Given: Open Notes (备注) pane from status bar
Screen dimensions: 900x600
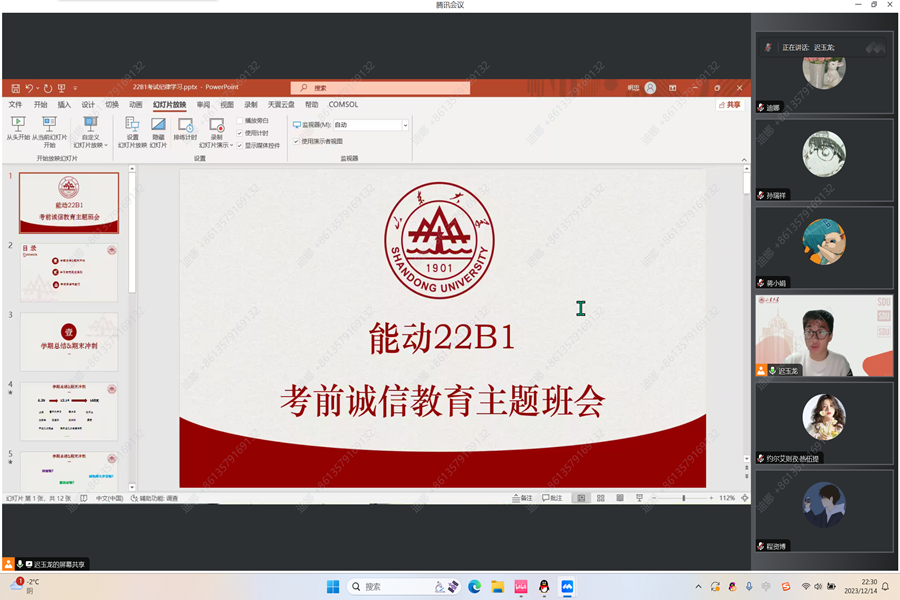Looking at the screenshot, I should point(522,498).
